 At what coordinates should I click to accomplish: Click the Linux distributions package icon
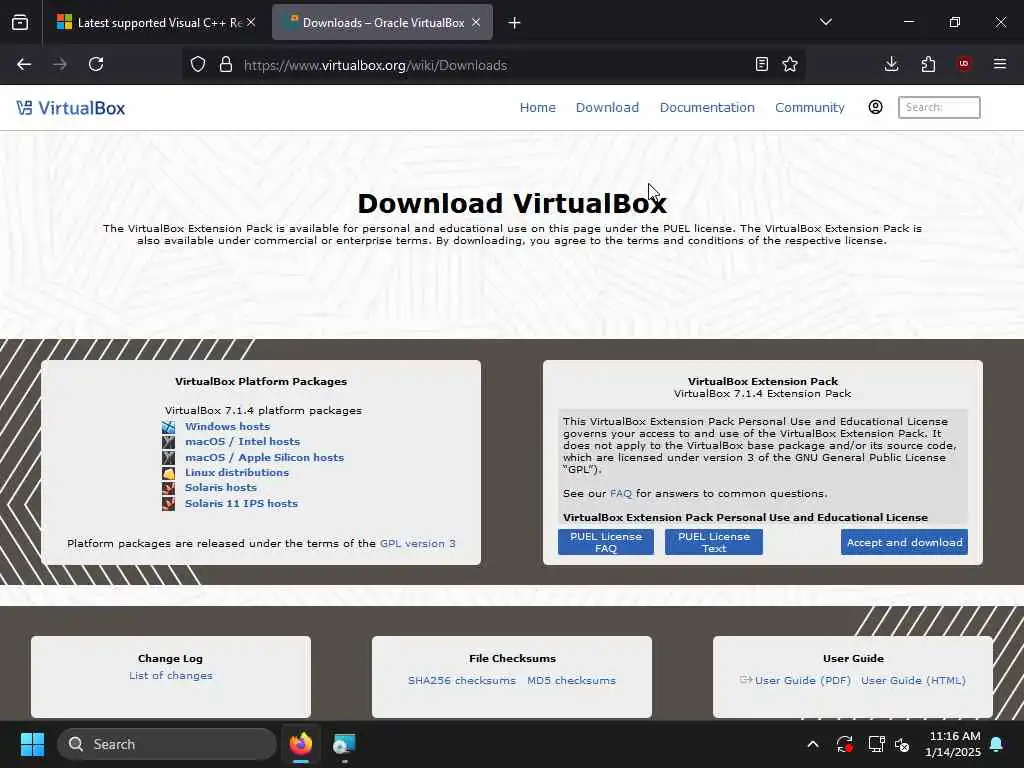(x=168, y=473)
